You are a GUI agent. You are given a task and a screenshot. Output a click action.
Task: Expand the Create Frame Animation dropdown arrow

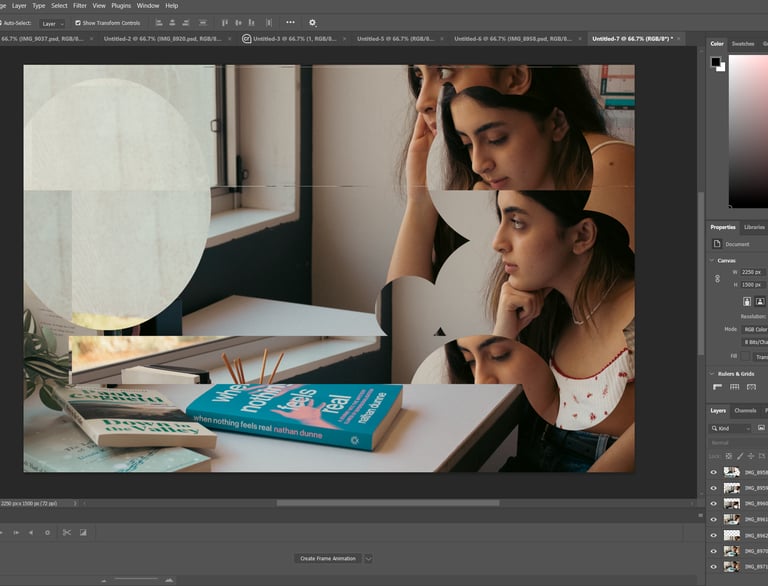click(368, 558)
